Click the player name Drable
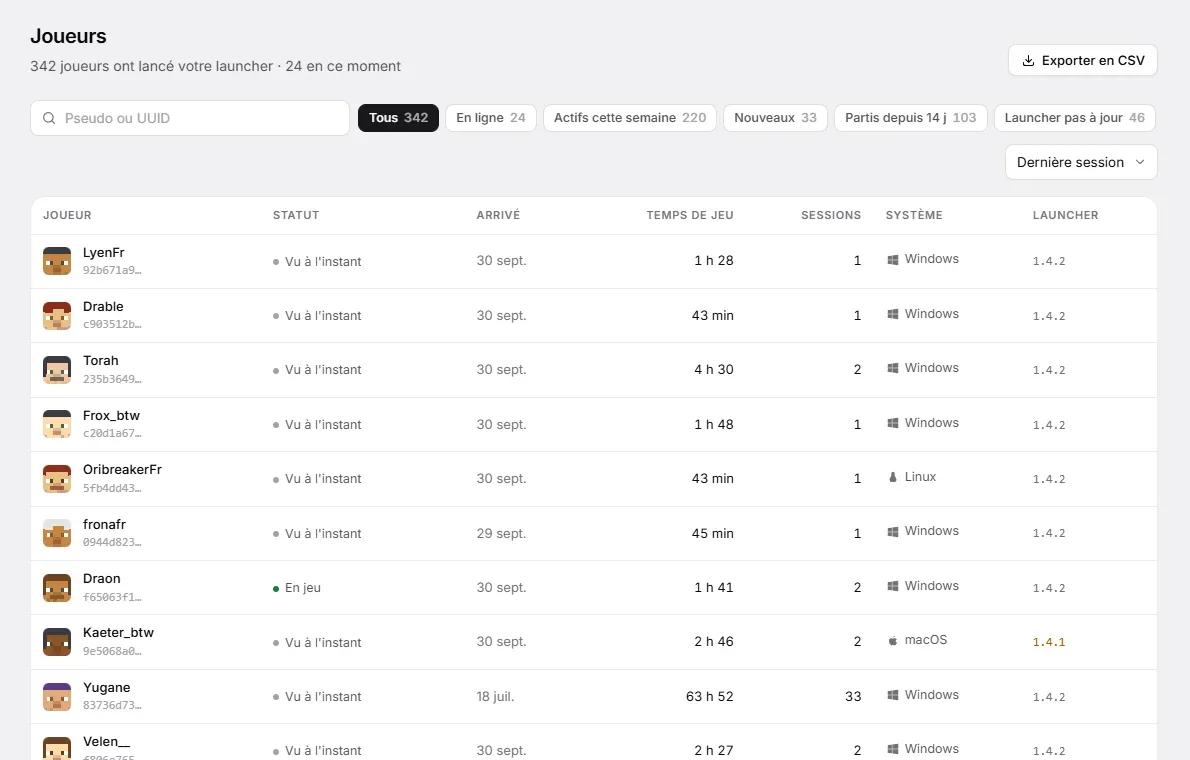Screen dimensions: 1190x760 pos(103,307)
